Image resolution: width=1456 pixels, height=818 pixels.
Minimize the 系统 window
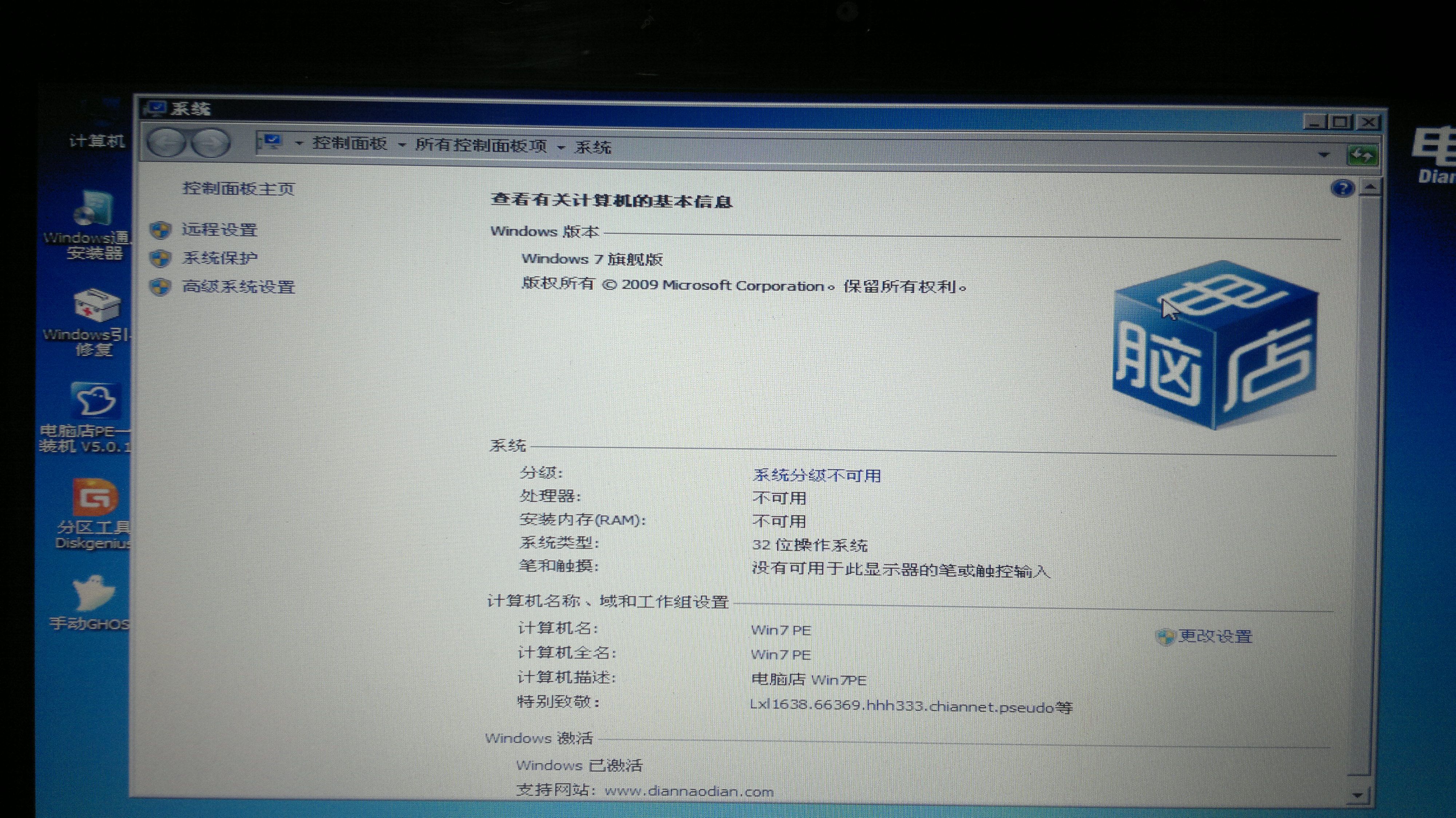click(1315, 122)
